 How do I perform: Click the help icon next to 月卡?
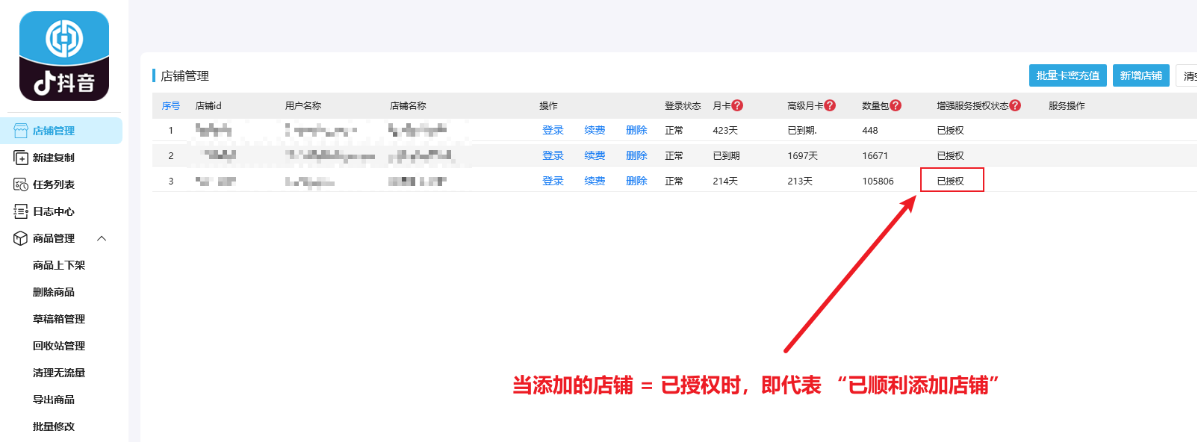click(737, 106)
